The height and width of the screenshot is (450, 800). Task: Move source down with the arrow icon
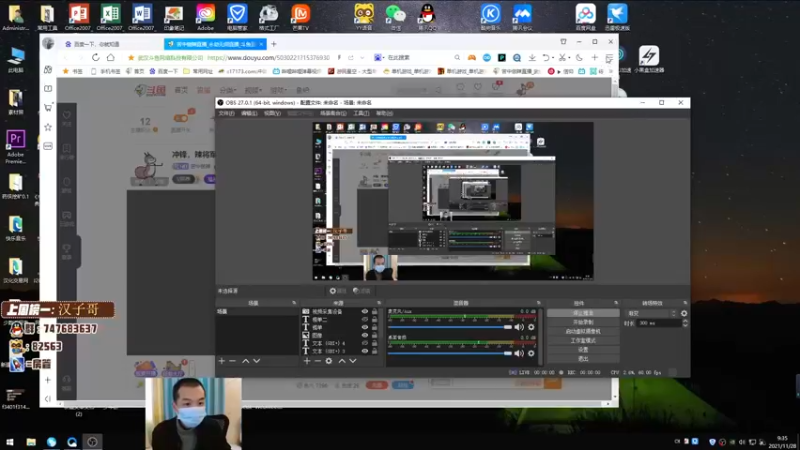click(353, 361)
